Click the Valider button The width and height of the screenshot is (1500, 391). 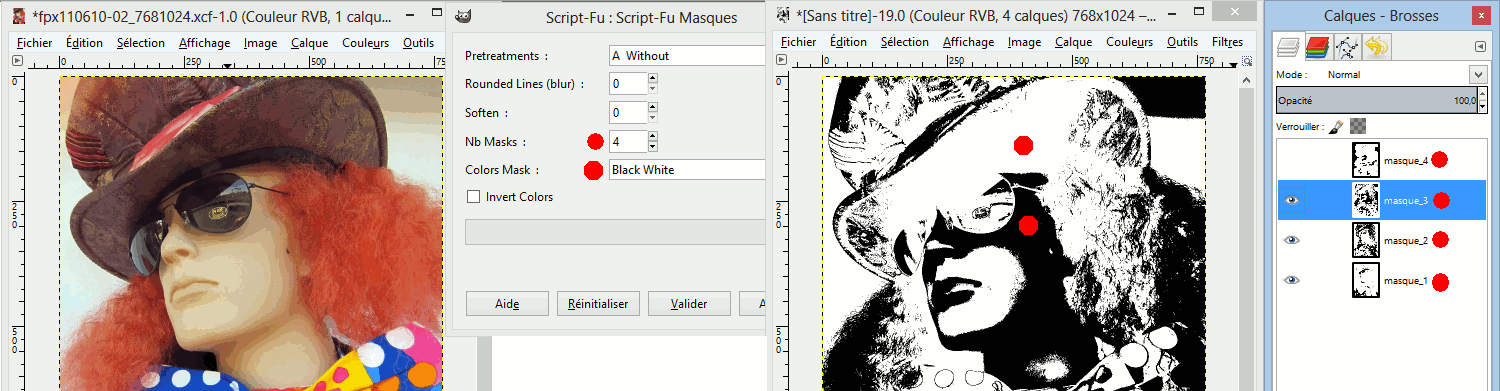click(689, 303)
